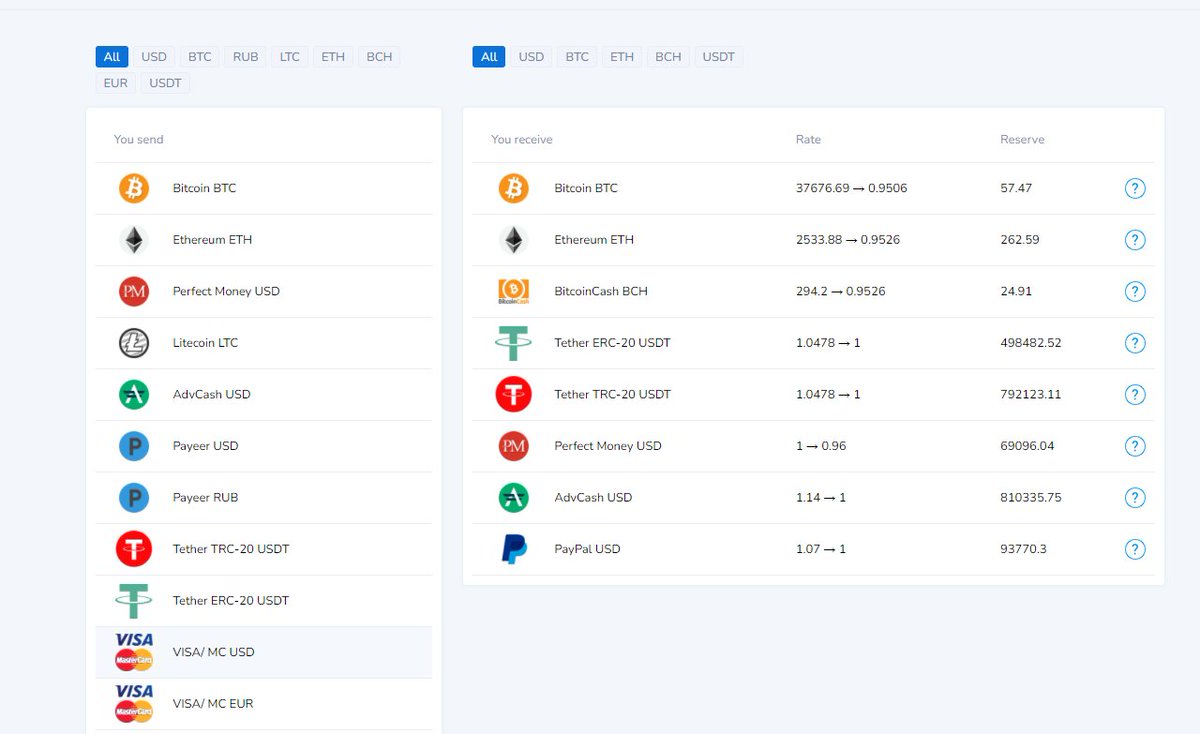Filter receive currencies by USDT

[719, 57]
